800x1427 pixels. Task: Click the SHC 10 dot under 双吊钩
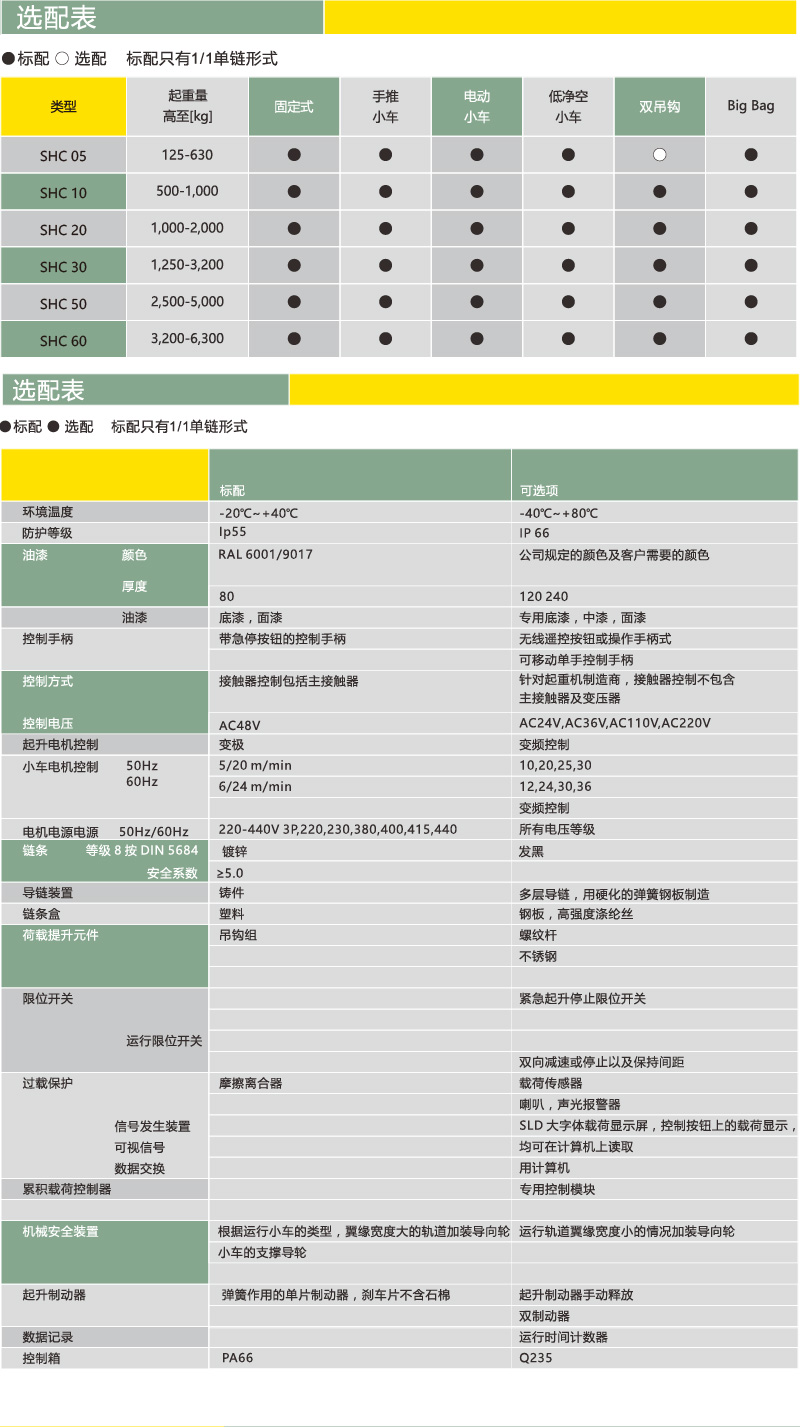point(659,192)
